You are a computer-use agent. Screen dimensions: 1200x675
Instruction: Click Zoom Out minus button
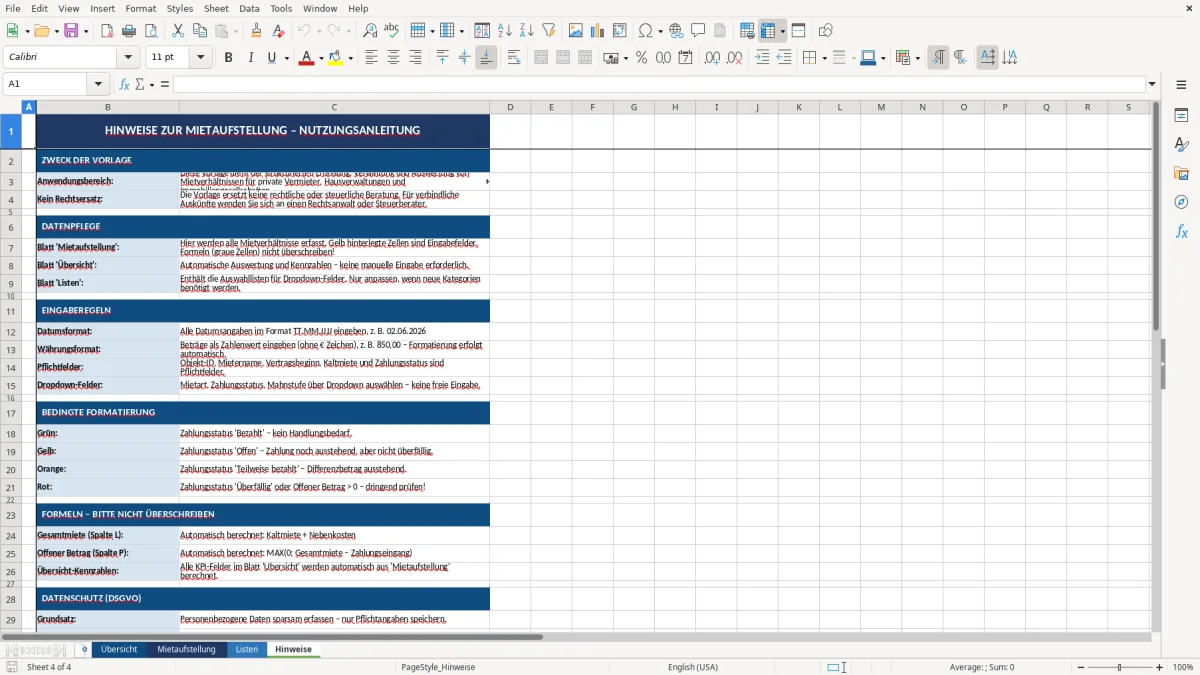[1081, 667]
